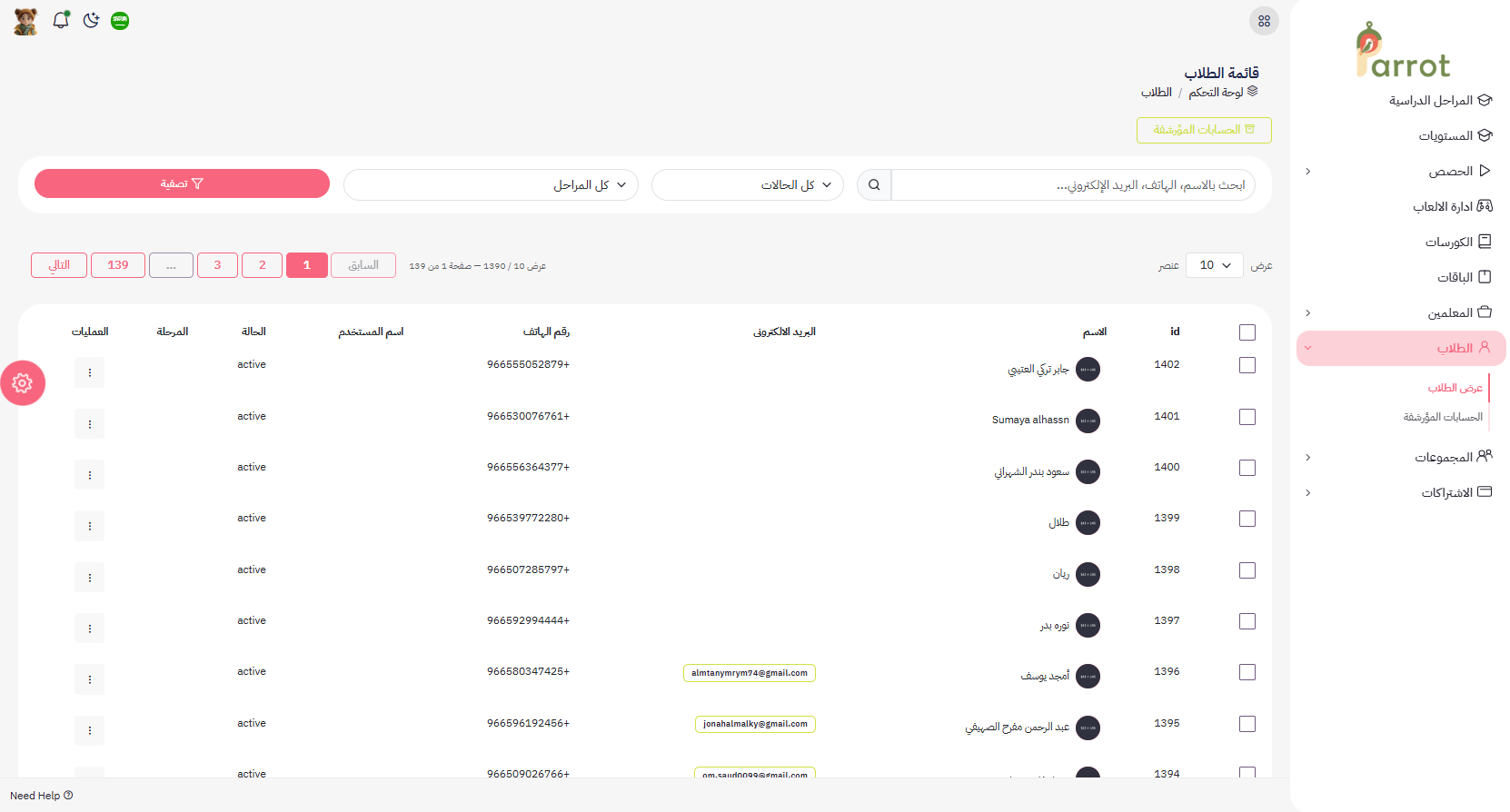1510x812 pixels.
Task: Open the floating settings gear button
Action: (23, 383)
